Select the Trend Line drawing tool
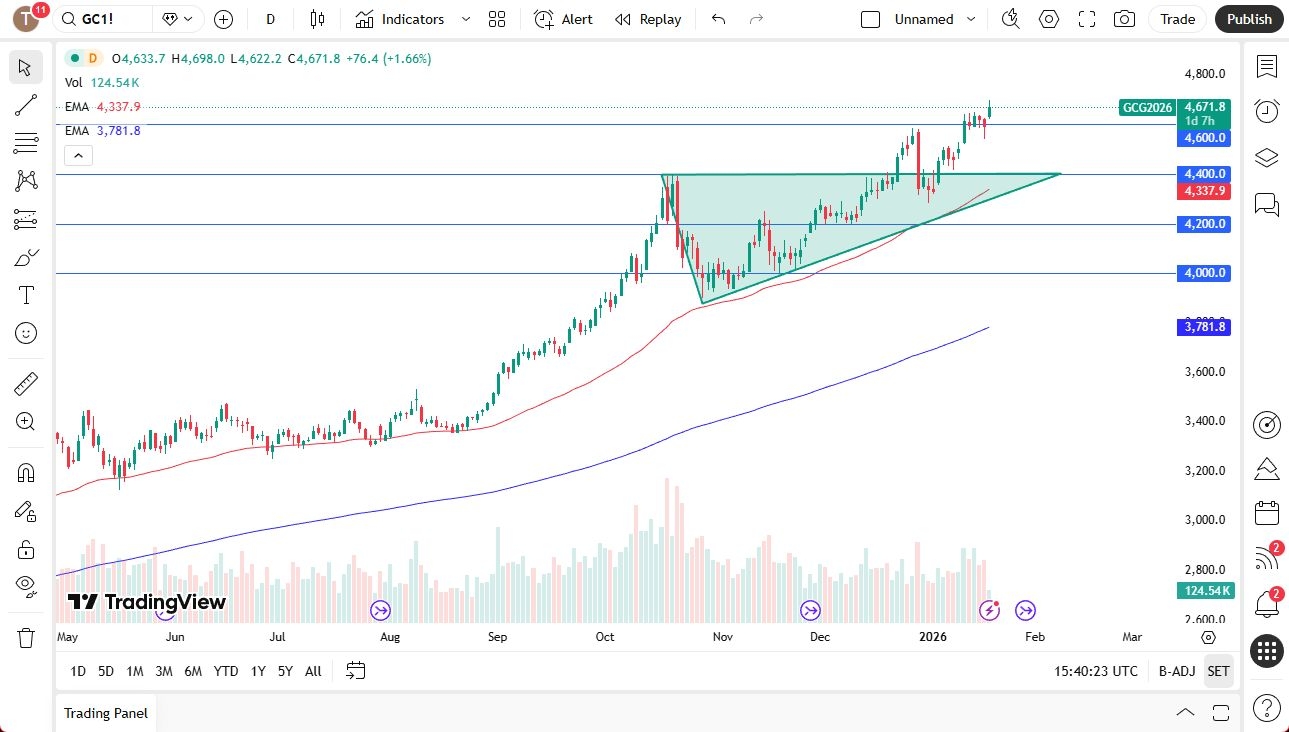This screenshot has height=732, width=1289. 27,105
